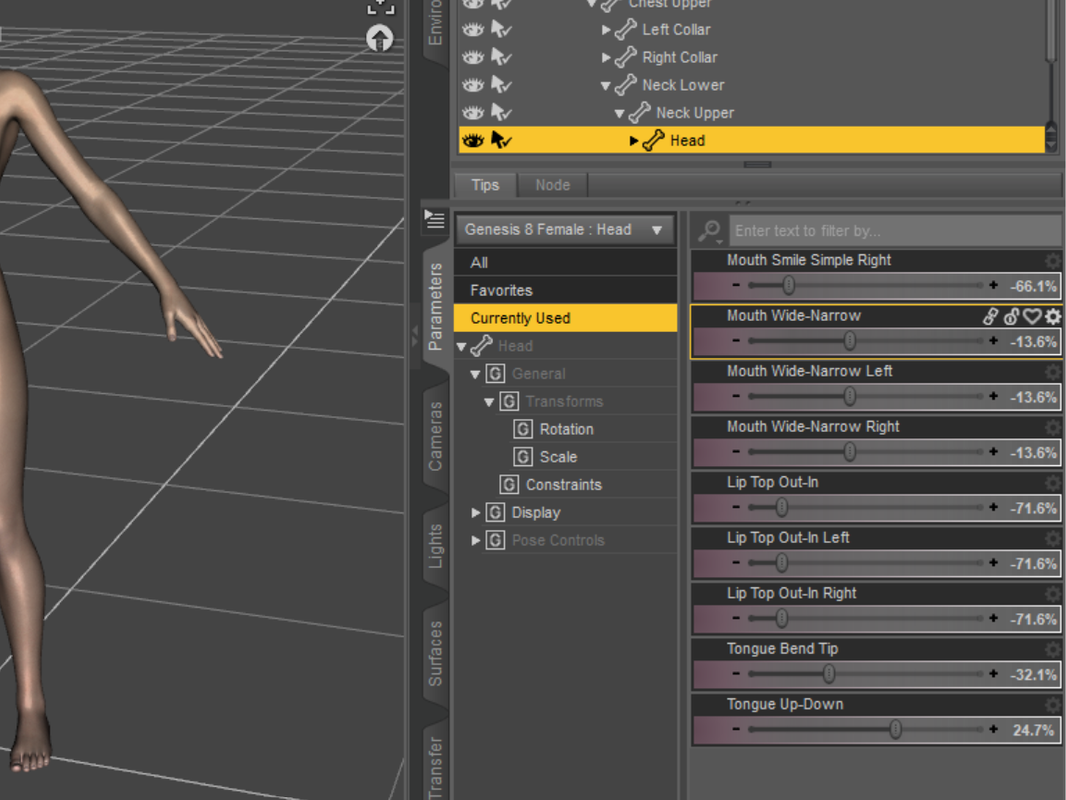The image size is (1066, 800).
Task: Decrease Lip Top Out-In with minus
Action: click(x=736, y=508)
